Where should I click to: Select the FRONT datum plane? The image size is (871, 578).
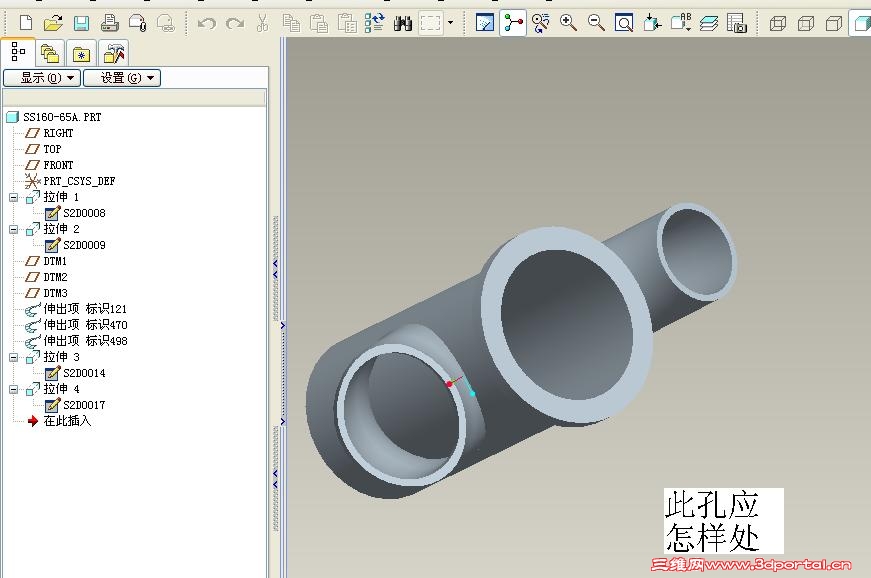[x=49, y=165]
